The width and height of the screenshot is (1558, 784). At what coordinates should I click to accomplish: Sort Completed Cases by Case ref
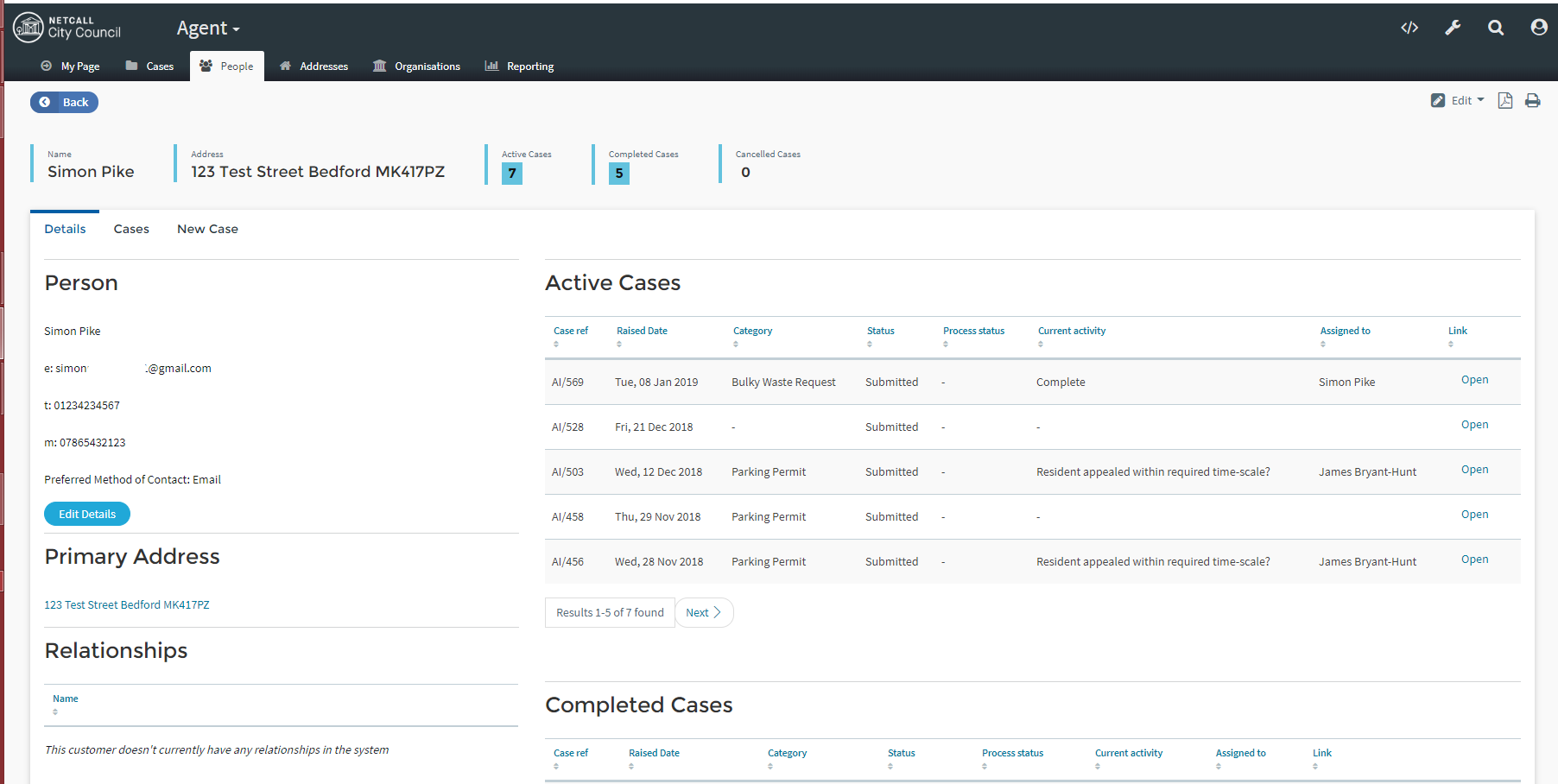tap(571, 758)
